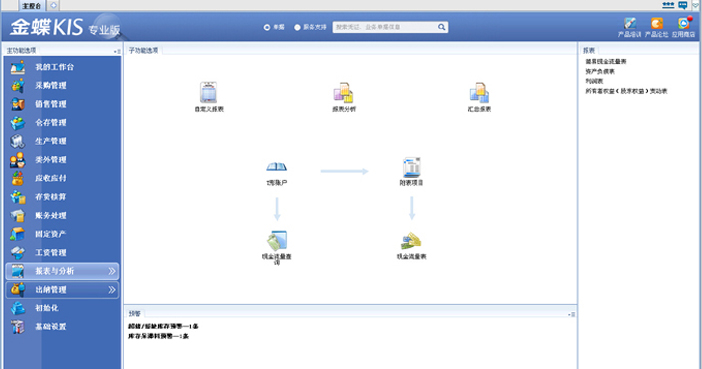Select the 服务支持 radio button
This screenshot has height=369, width=702.
297,27
